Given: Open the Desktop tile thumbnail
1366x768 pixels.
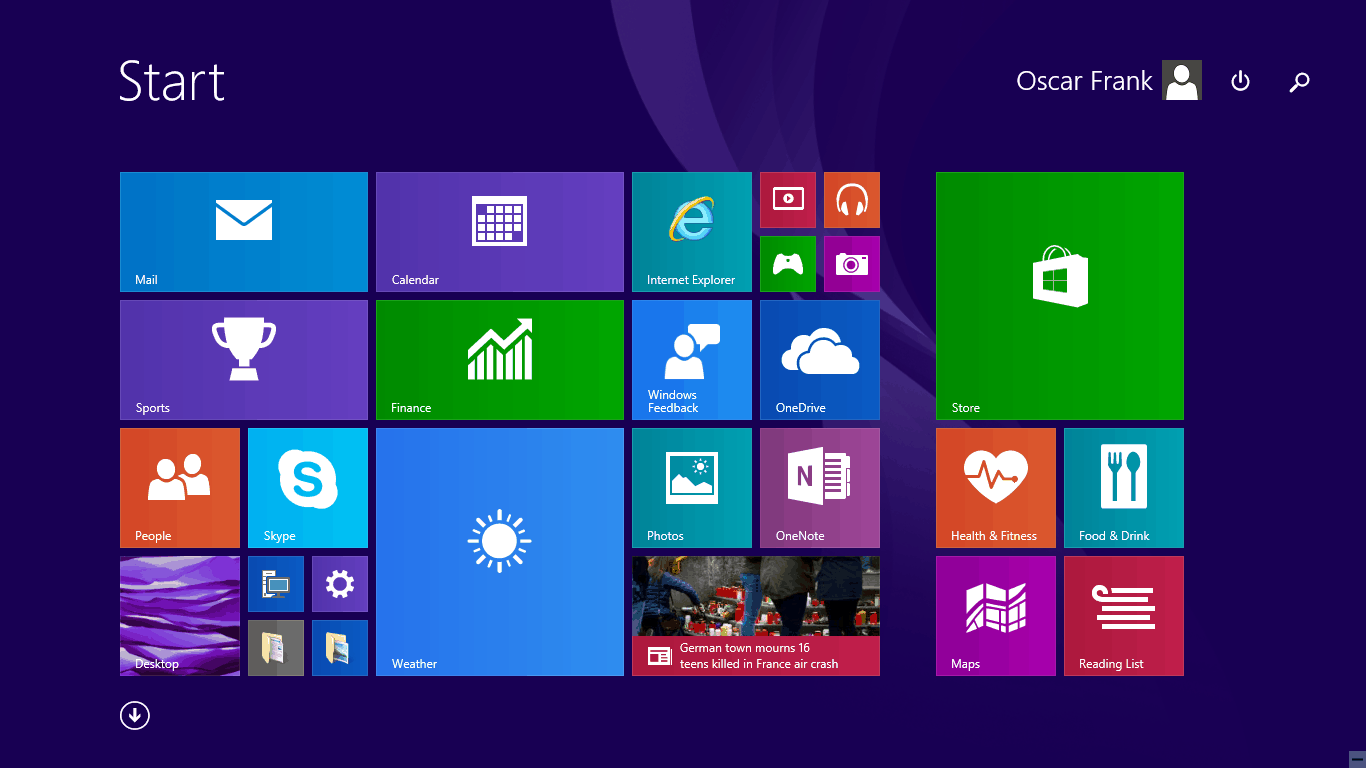Looking at the screenshot, I should tap(180, 616).
